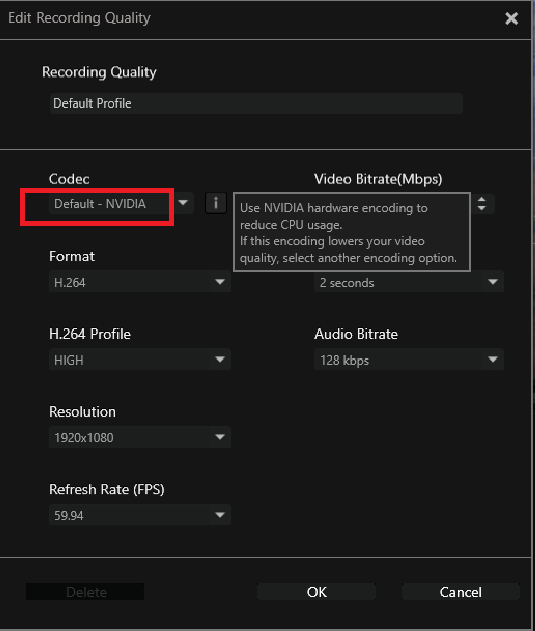Click the NVIDIA hardware encoding tooltip text
Screen dimensions: 535x631
pyautogui.click(x=349, y=232)
